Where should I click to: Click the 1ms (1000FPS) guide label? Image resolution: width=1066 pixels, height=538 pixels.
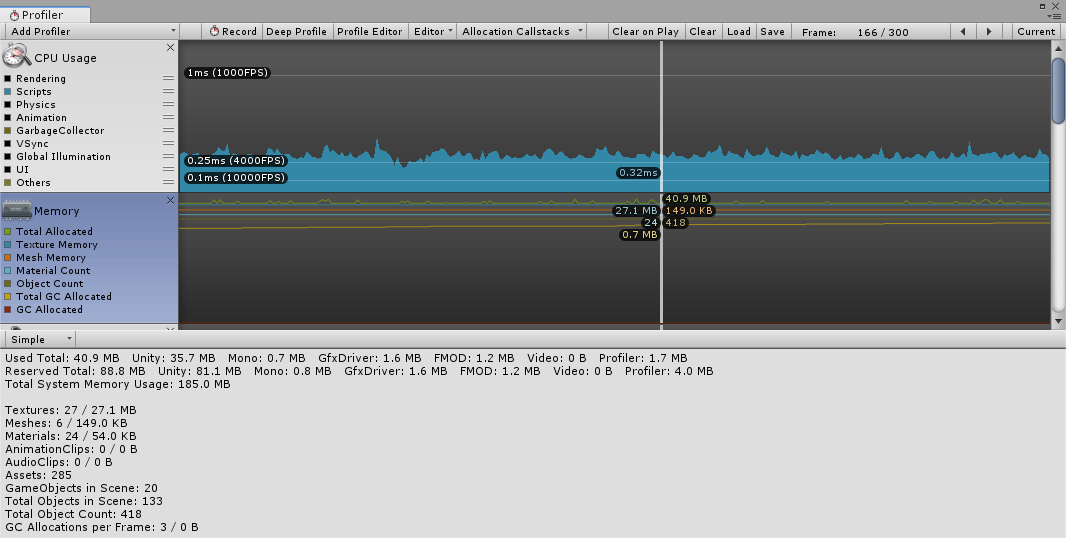[228, 73]
